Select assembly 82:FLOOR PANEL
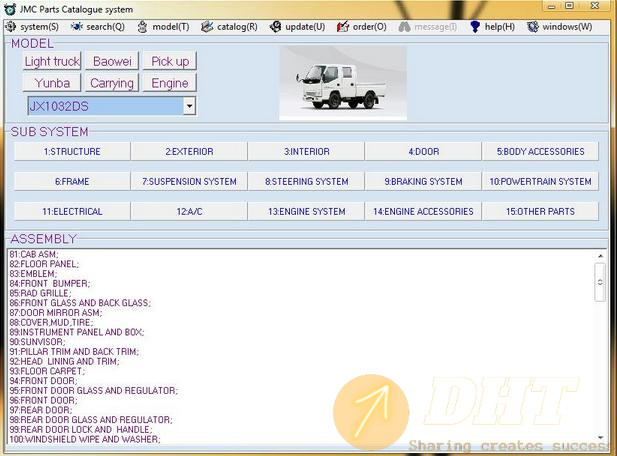617x456 pixels. (x=44, y=264)
